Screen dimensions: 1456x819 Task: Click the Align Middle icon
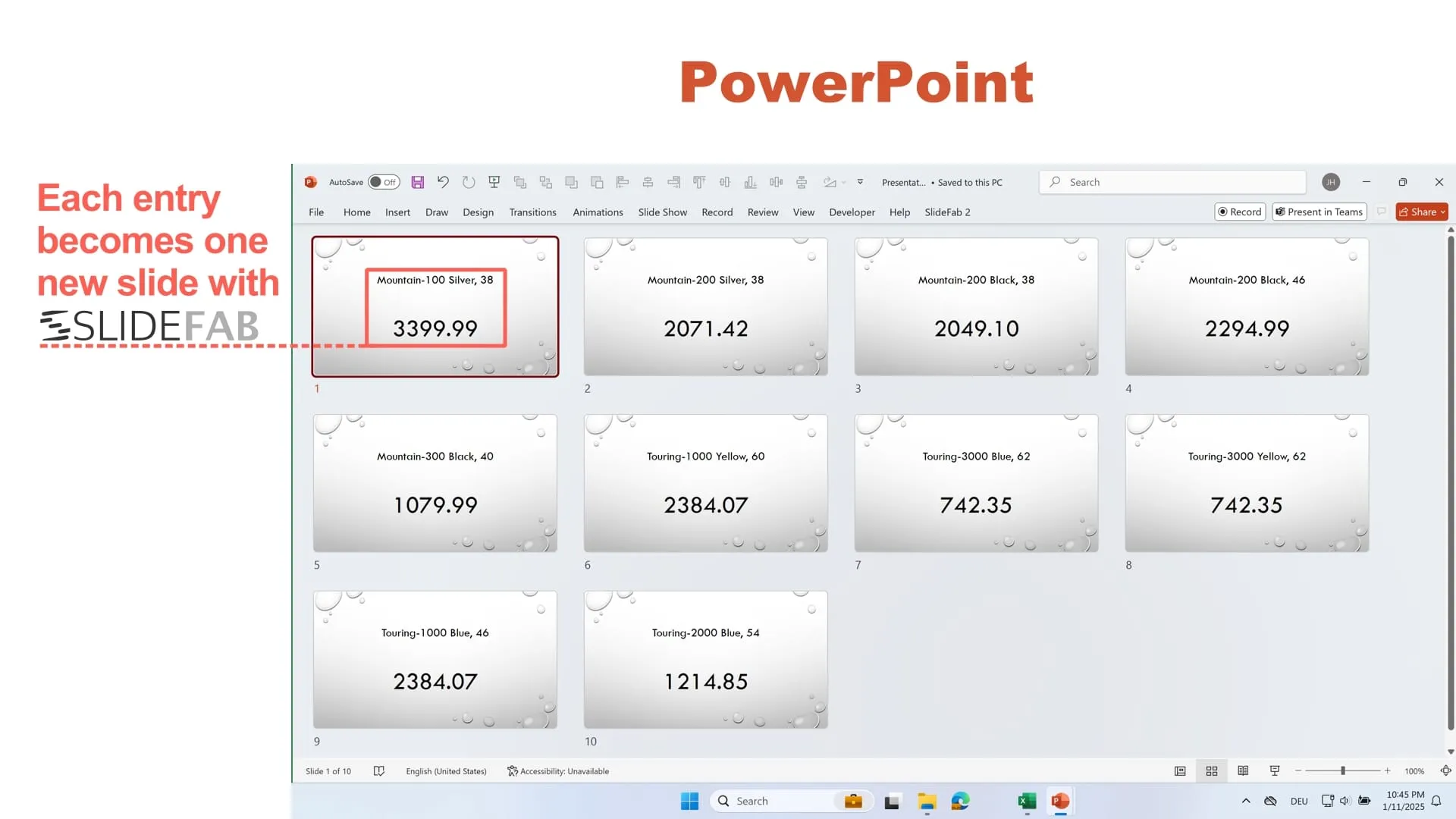pos(725,182)
